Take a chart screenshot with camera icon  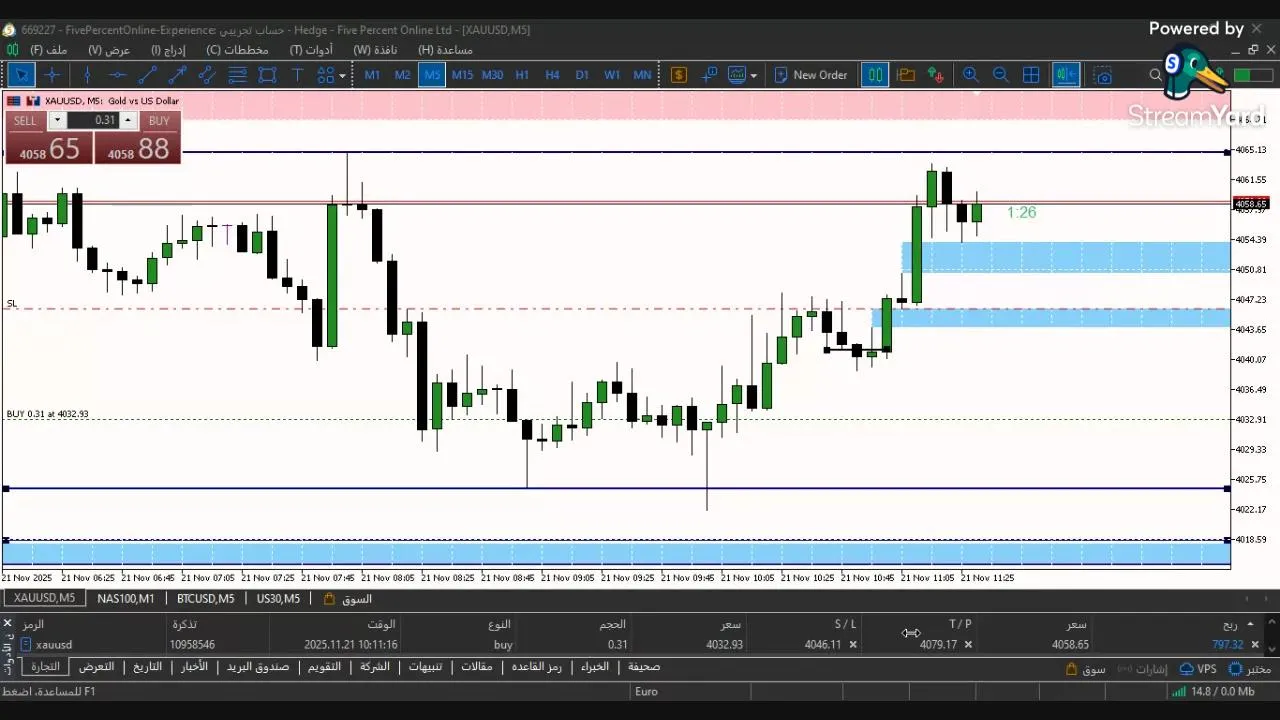click(1103, 75)
